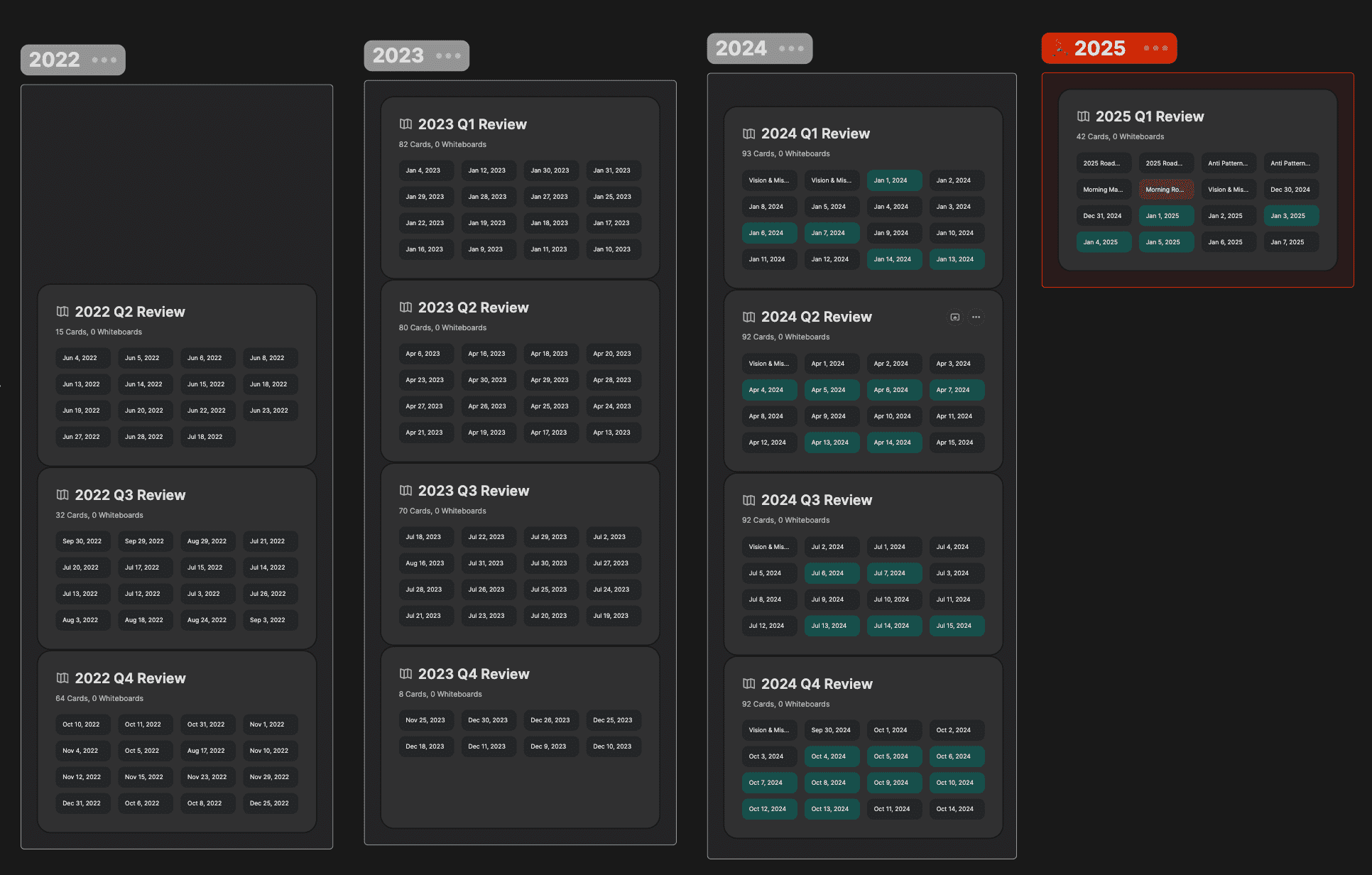Screen dimensions: 1372x875
Task: Click the highlighted 'Oct 12, 2024' chip
Action: 769,809
